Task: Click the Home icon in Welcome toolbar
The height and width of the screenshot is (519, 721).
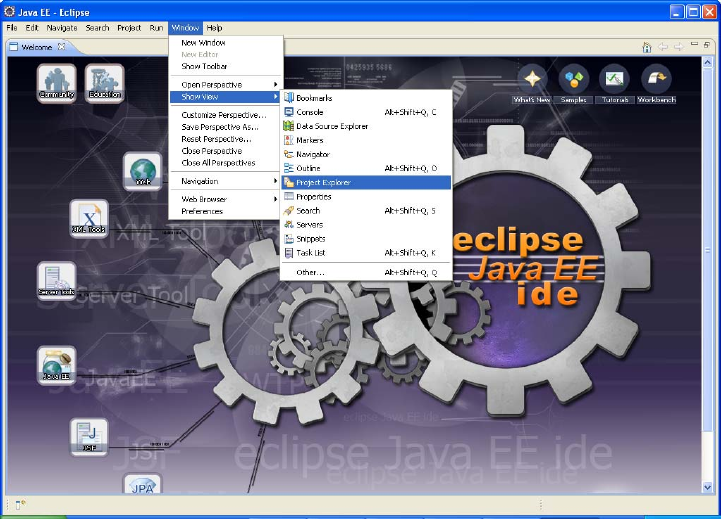Action: click(x=647, y=47)
